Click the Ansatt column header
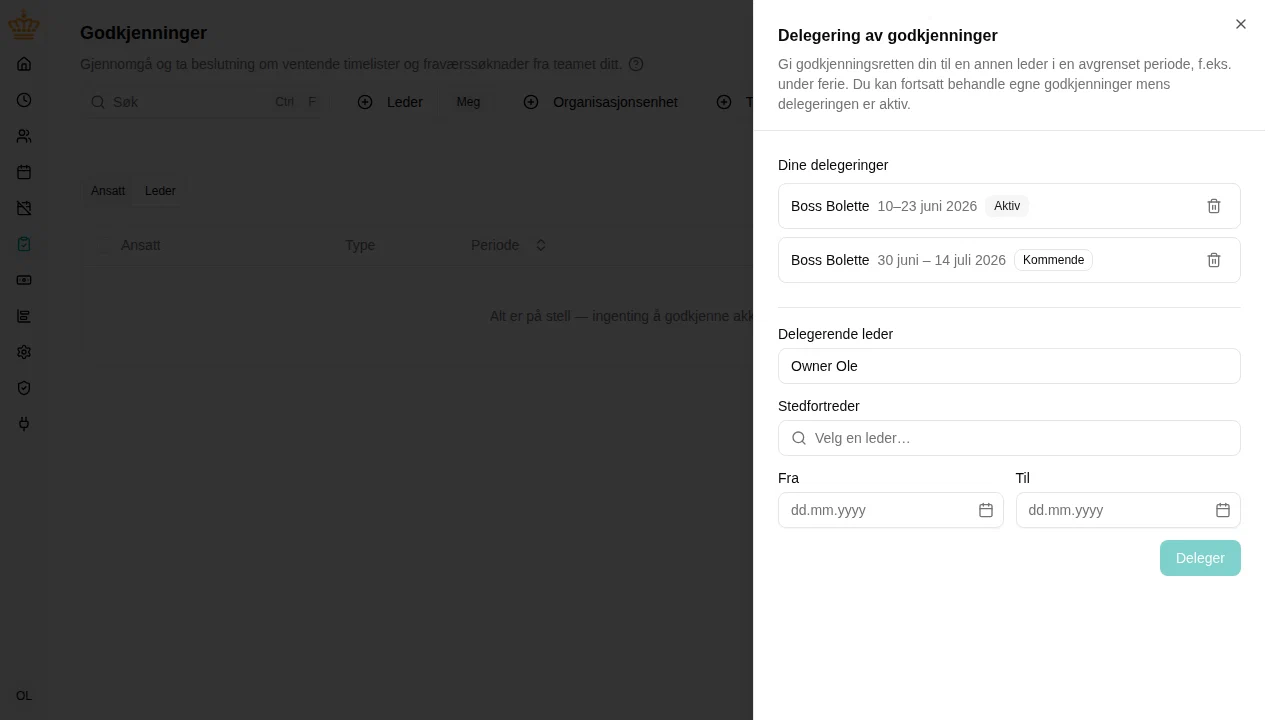 141,245
